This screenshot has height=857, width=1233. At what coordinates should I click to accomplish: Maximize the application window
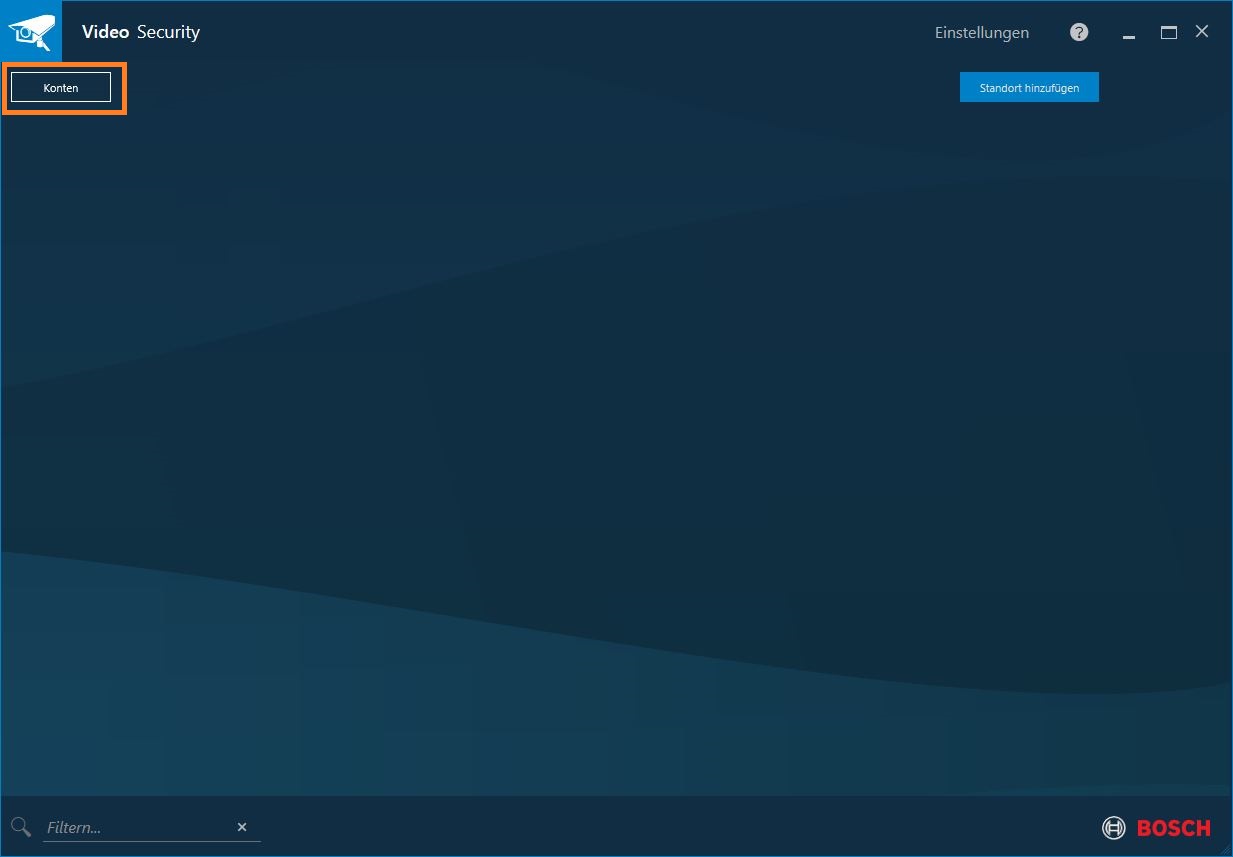coord(1168,31)
